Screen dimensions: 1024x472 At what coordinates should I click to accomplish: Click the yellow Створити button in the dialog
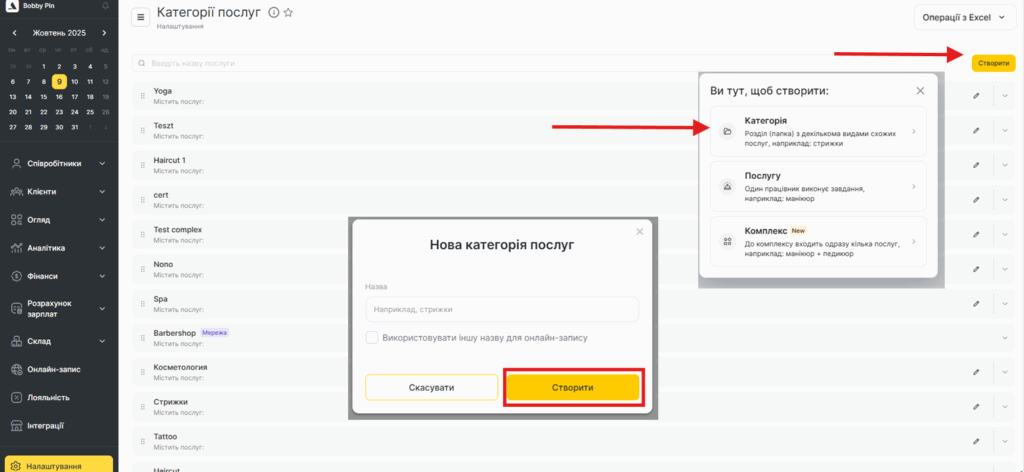pos(573,387)
